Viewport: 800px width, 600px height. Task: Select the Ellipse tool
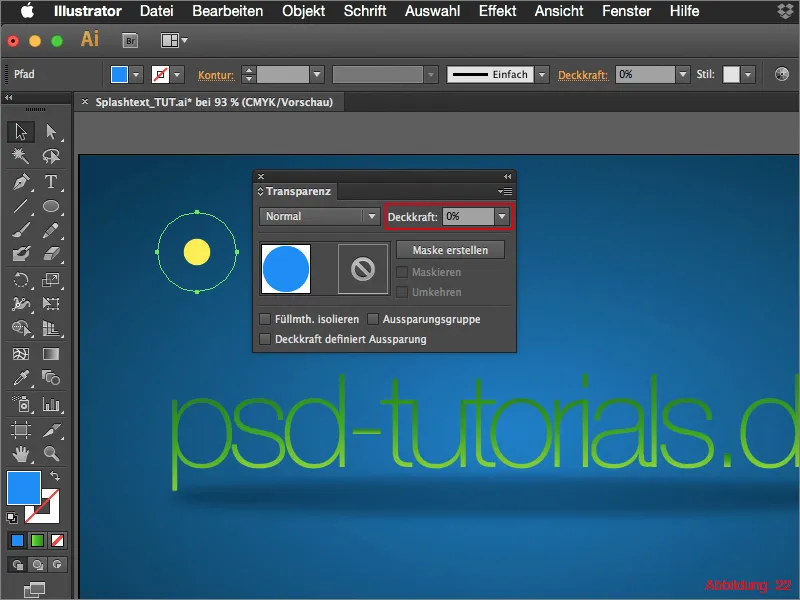(x=51, y=206)
